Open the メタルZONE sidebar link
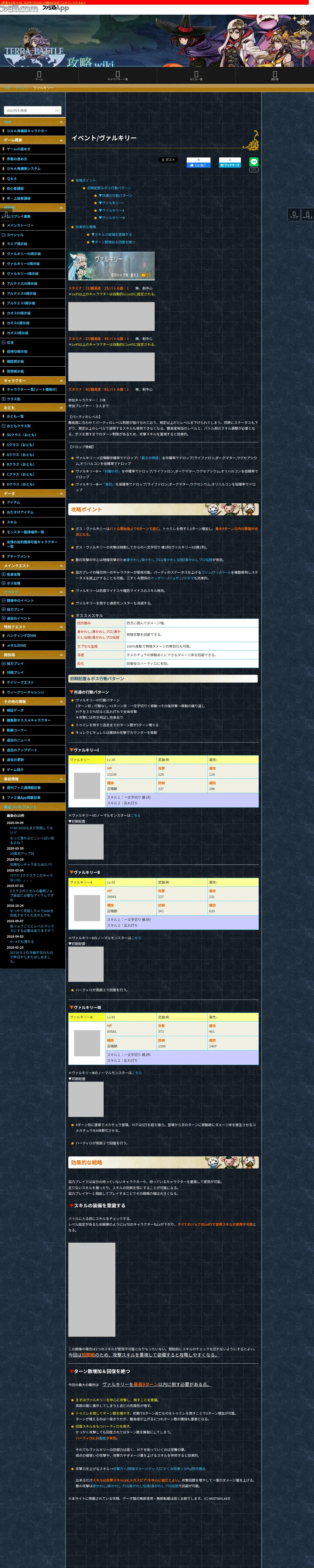The image size is (314, 1568). pyautogui.click(x=16, y=645)
